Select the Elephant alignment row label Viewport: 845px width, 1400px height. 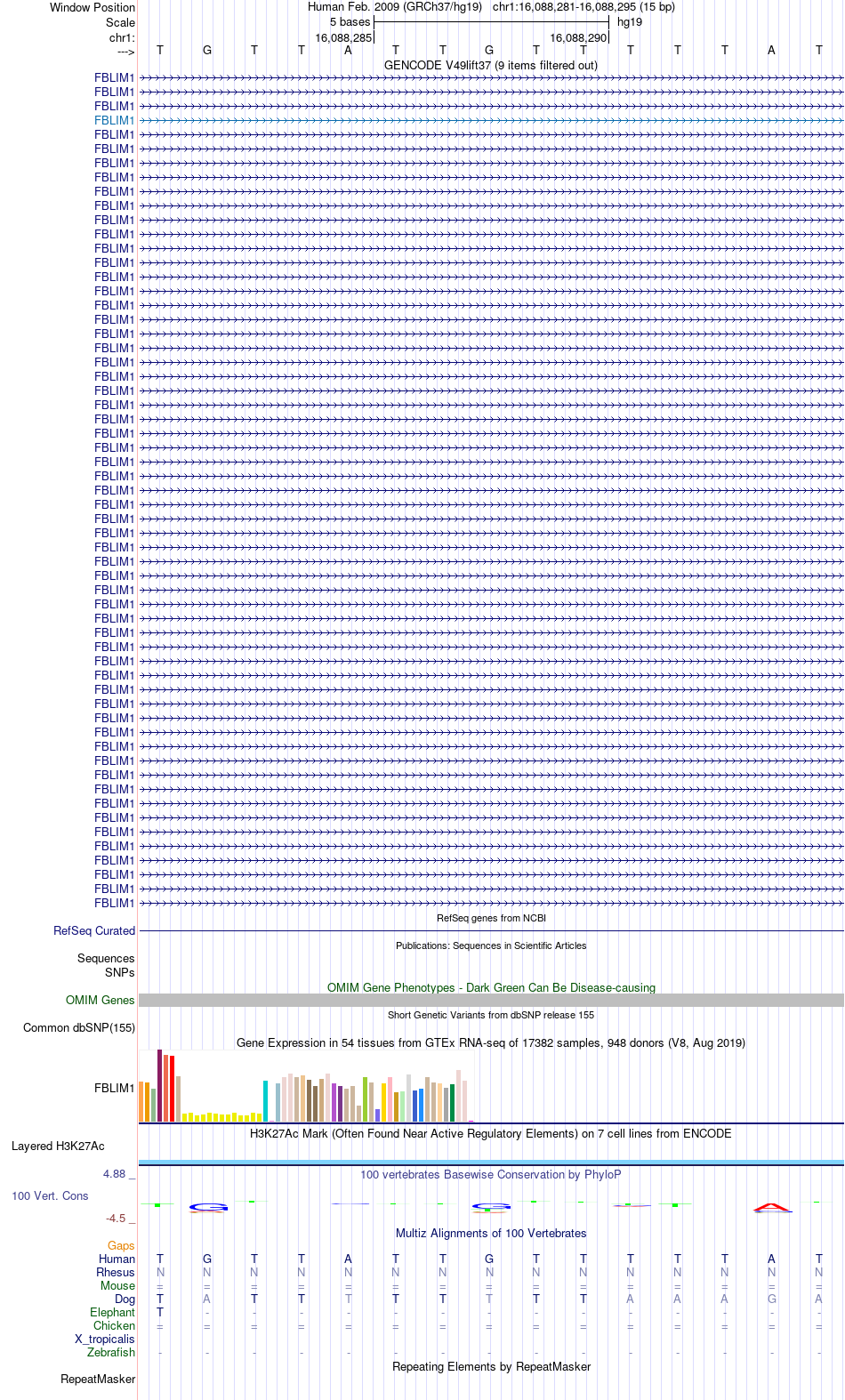click(x=112, y=1312)
